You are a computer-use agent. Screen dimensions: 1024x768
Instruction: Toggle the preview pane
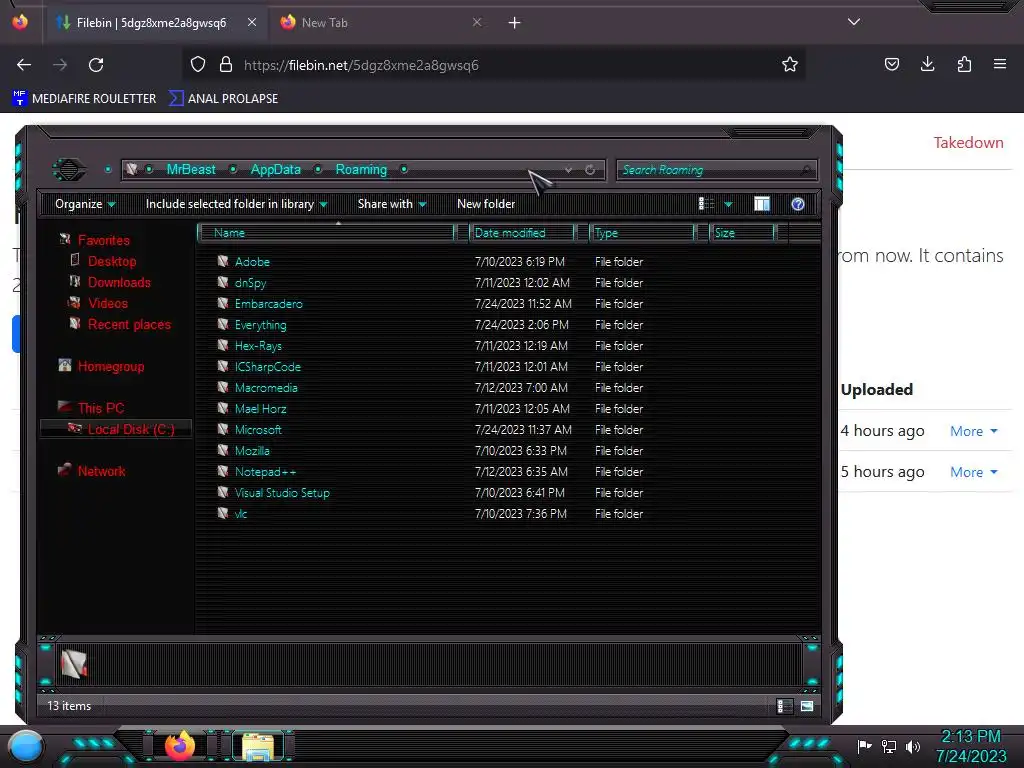761,204
